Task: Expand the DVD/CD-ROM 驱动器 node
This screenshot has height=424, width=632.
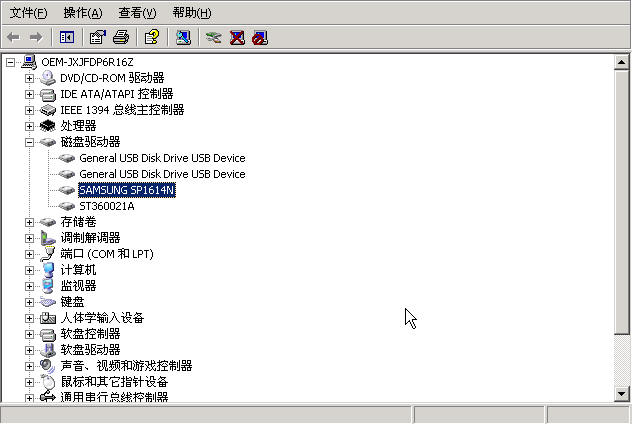Action: 29,78
